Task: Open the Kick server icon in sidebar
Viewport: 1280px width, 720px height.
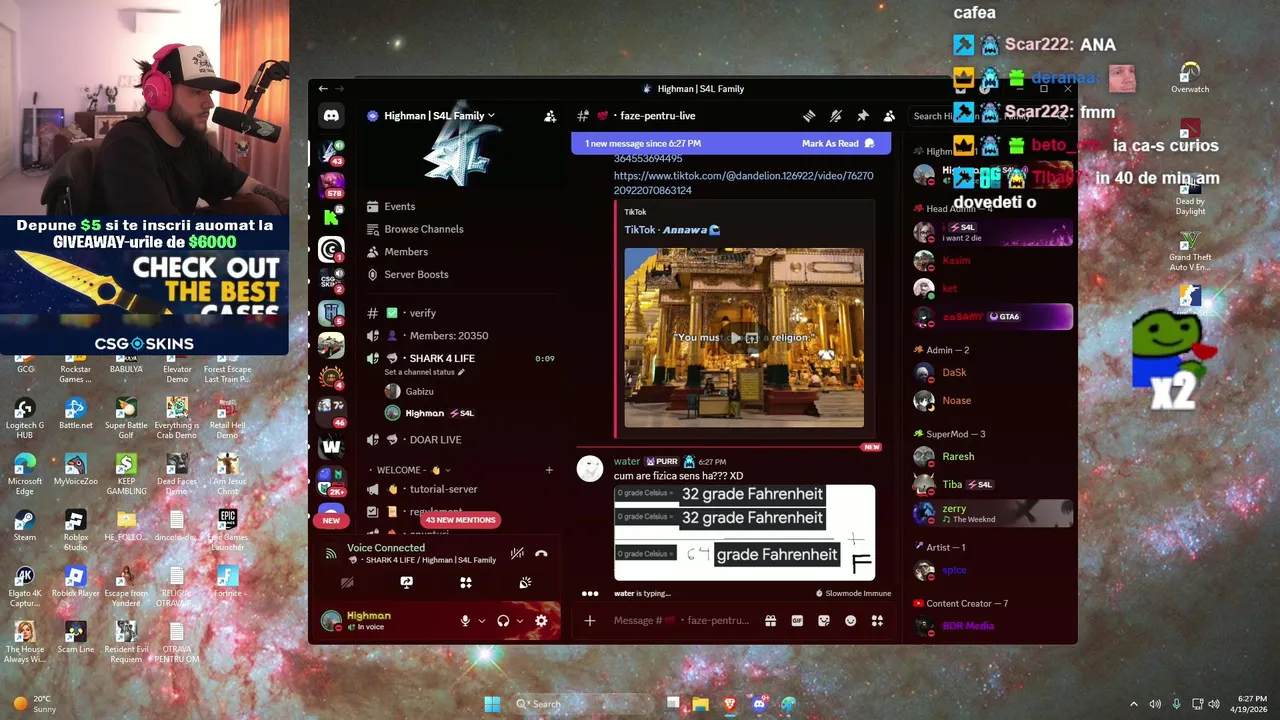Action: click(331, 216)
